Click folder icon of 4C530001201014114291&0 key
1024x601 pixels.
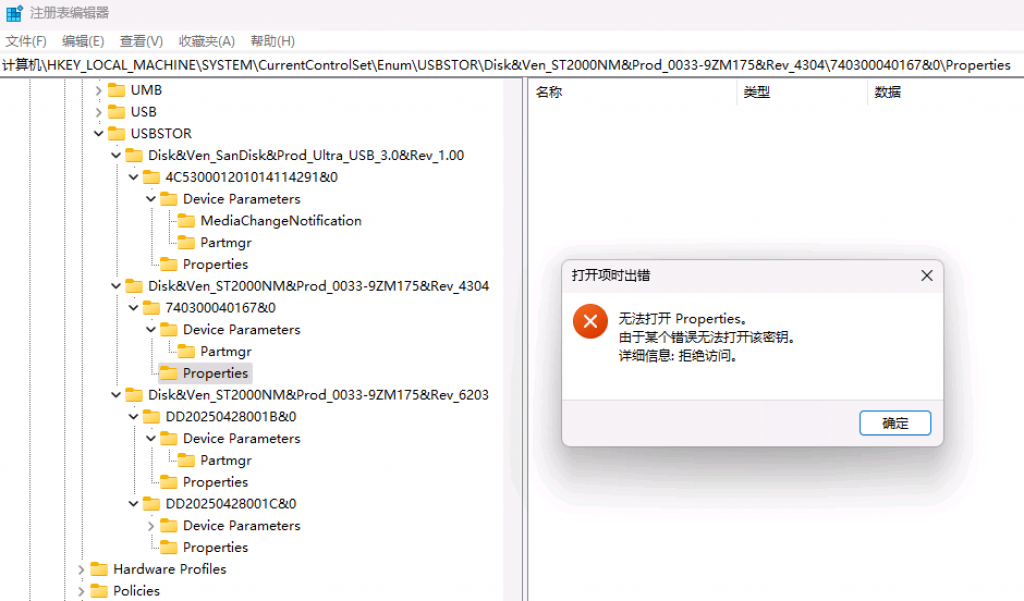point(151,177)
